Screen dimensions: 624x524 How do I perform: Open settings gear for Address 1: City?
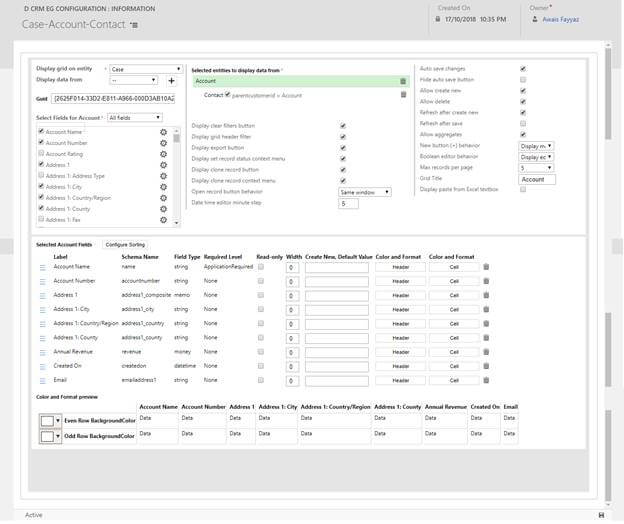pos(163,187)
